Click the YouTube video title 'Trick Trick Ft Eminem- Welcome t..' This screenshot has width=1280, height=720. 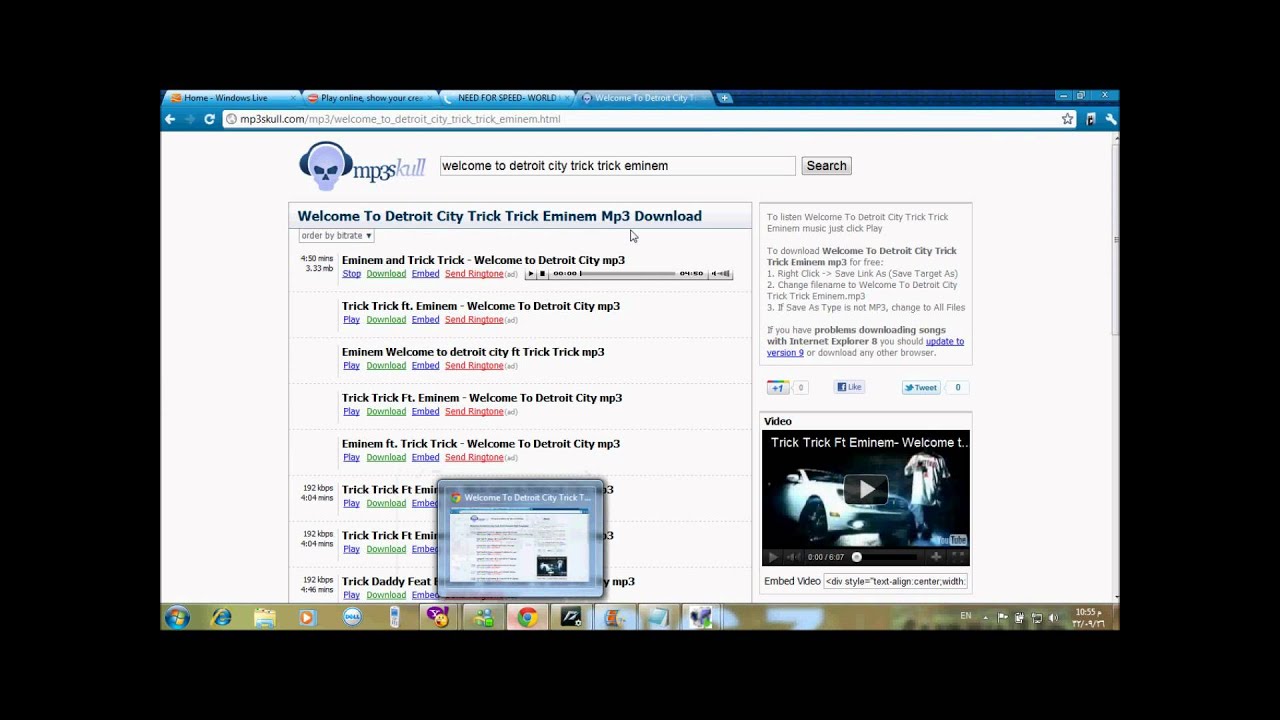pos(868,442)
